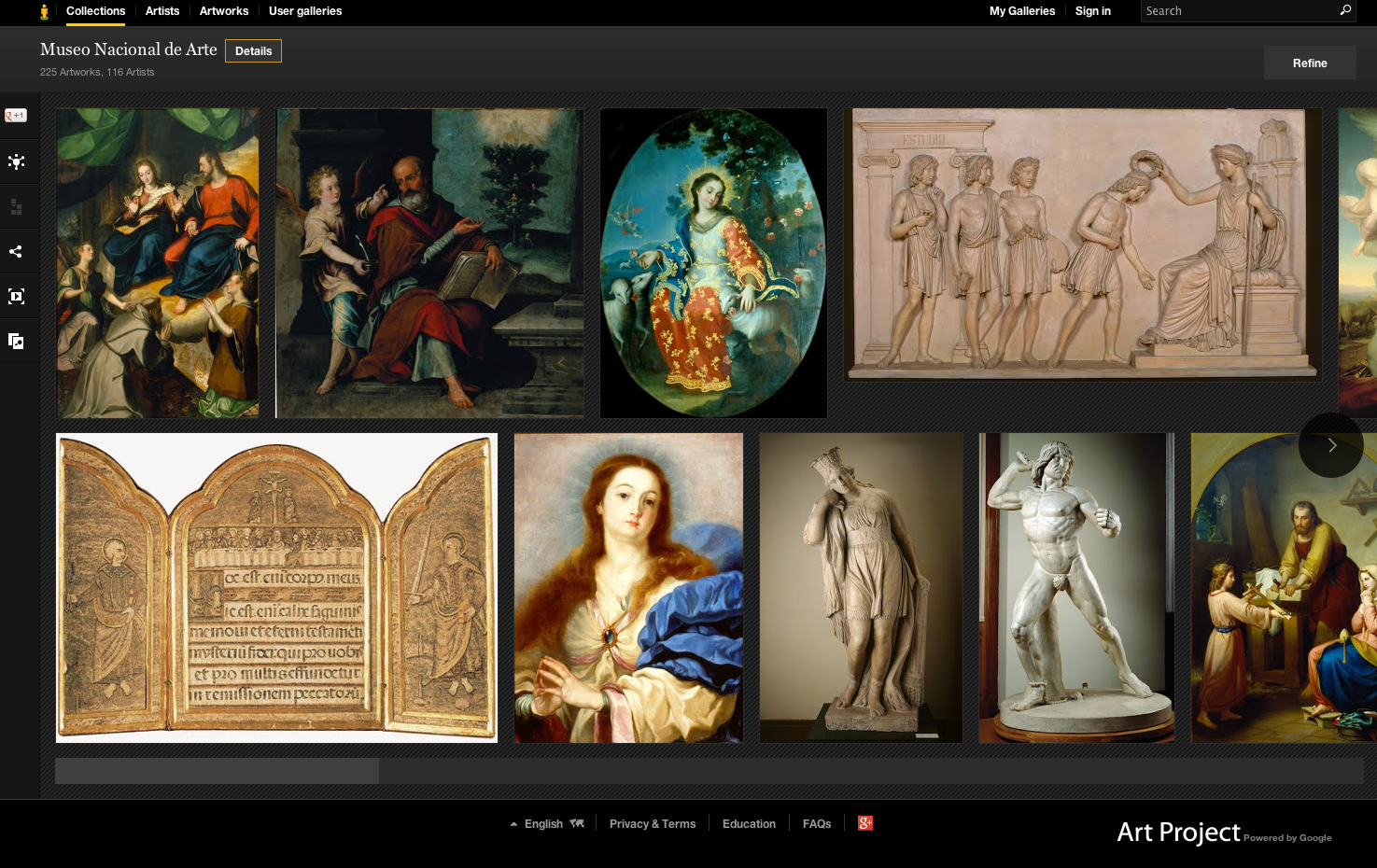The height and width of the screenshot is (868, 1377).
Task: Open the FAQs link
Action: coord(817,824)
